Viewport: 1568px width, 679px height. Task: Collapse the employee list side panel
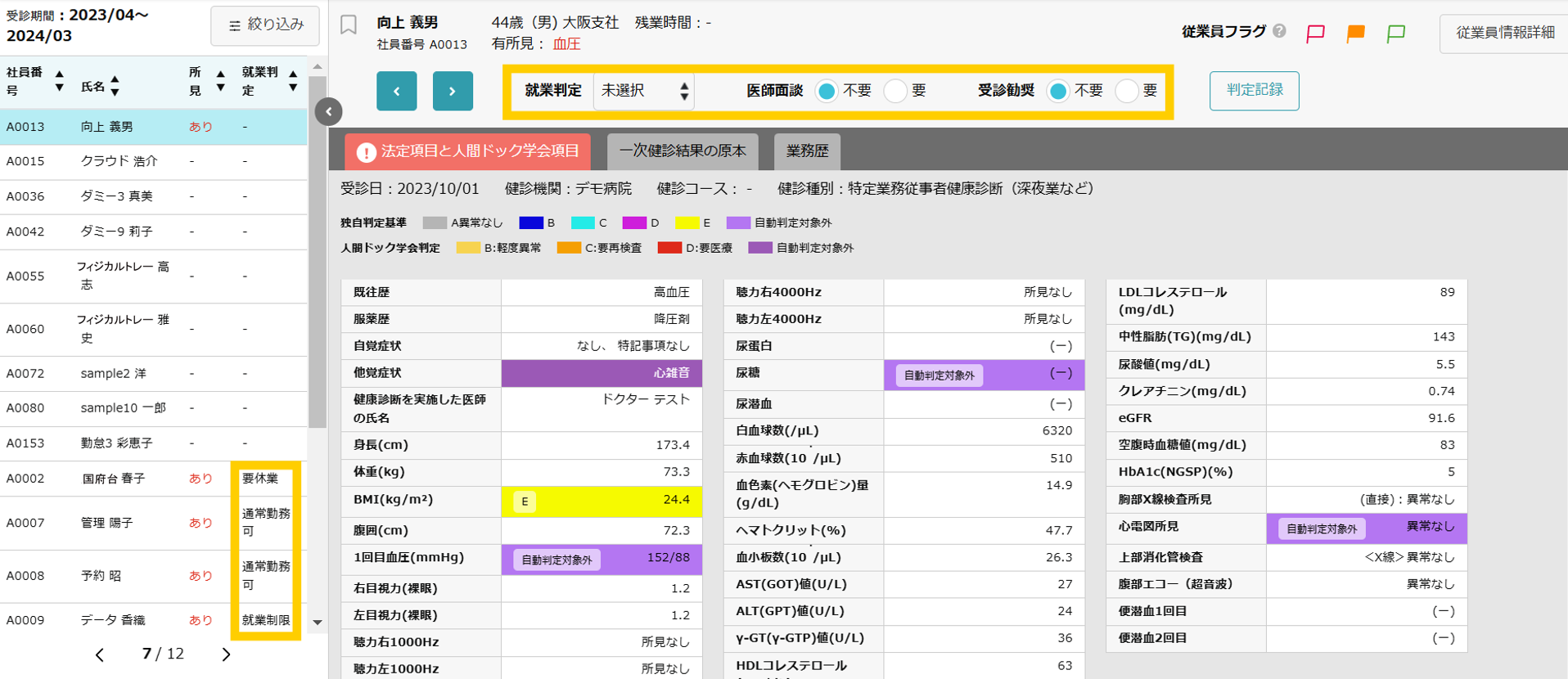[x=328, y=111]
